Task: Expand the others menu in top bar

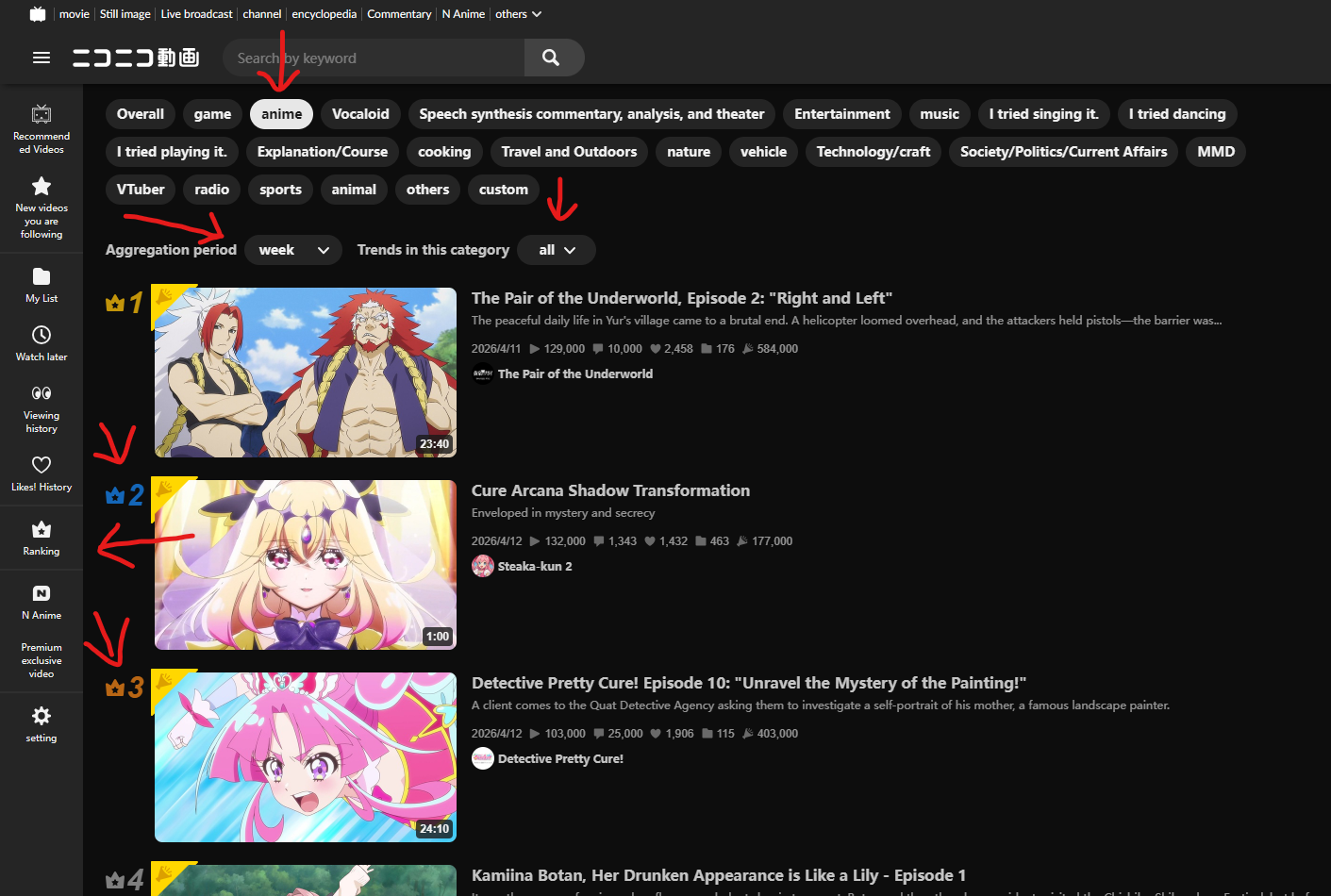Action: (519, 14)
